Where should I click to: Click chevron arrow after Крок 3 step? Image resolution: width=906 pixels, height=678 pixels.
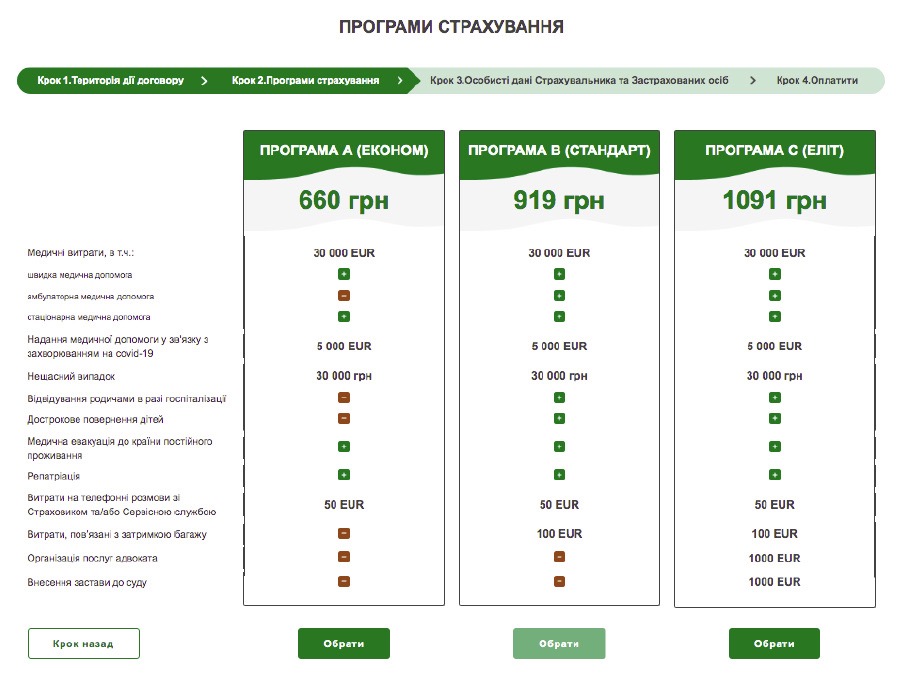click(x=752, y=81)
